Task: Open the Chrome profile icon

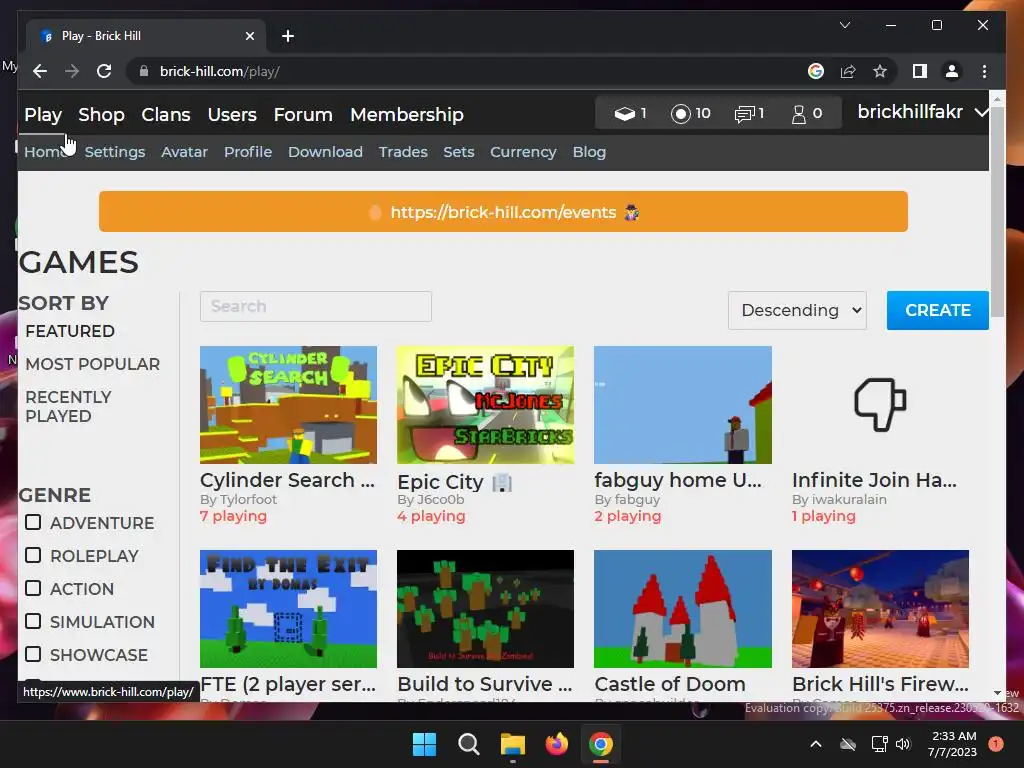Action: 952,71
